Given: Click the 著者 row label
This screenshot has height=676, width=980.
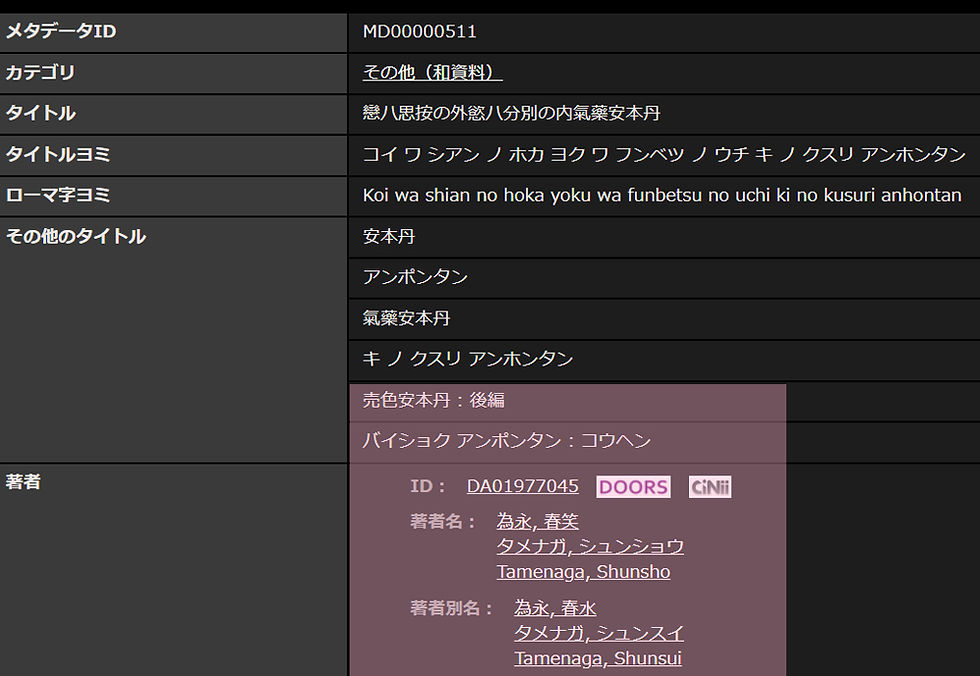Looking at the screenshot, I should [23, 482].
